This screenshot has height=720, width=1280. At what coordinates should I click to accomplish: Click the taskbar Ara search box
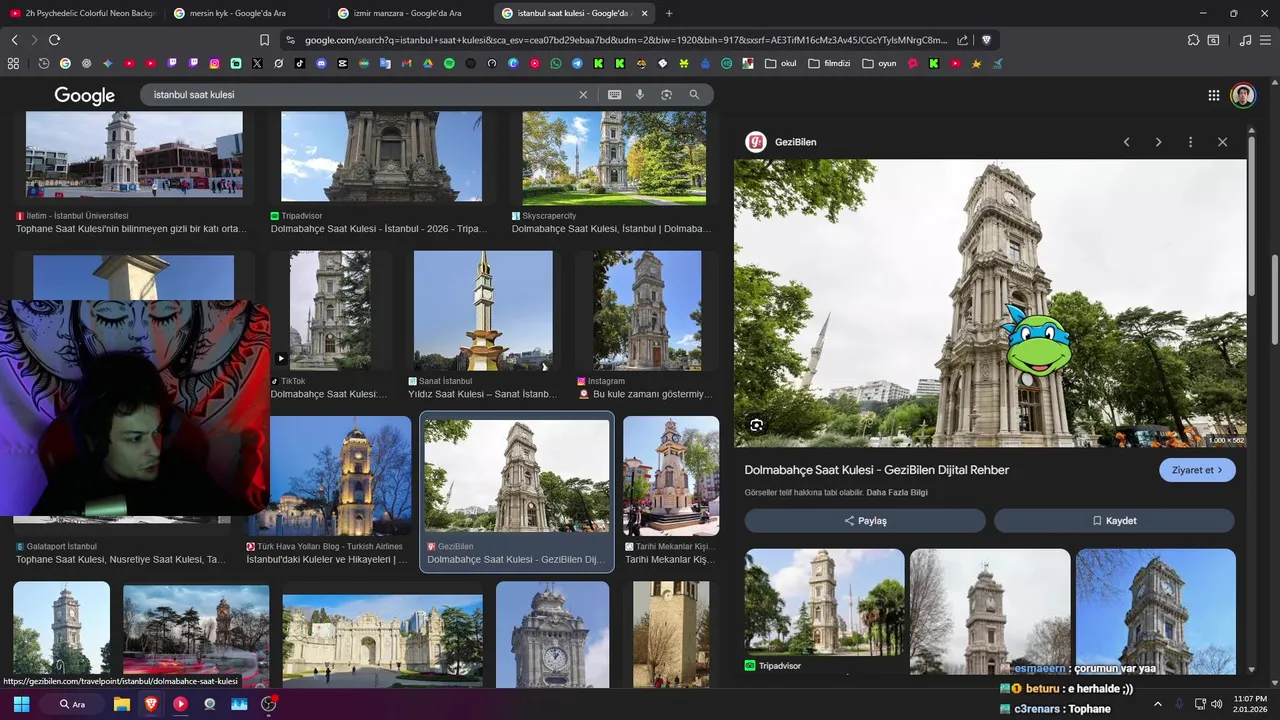point(72,704)
